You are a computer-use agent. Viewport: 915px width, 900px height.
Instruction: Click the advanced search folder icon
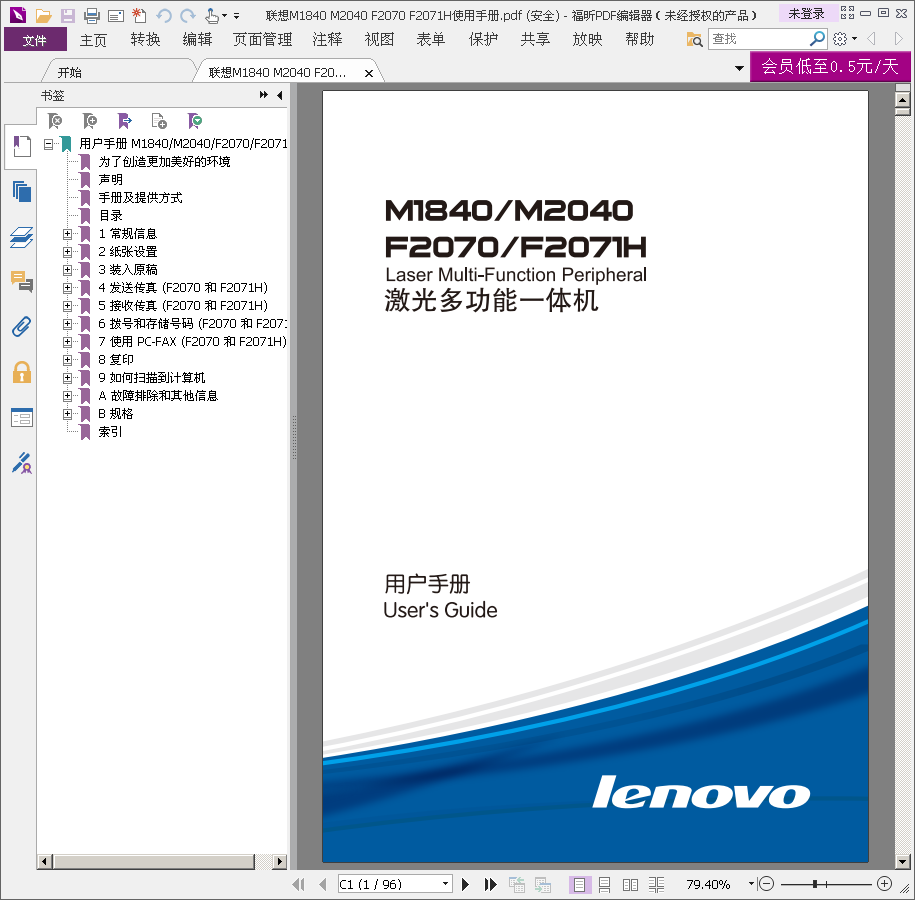pyautogui.click(x=694, y=40)
